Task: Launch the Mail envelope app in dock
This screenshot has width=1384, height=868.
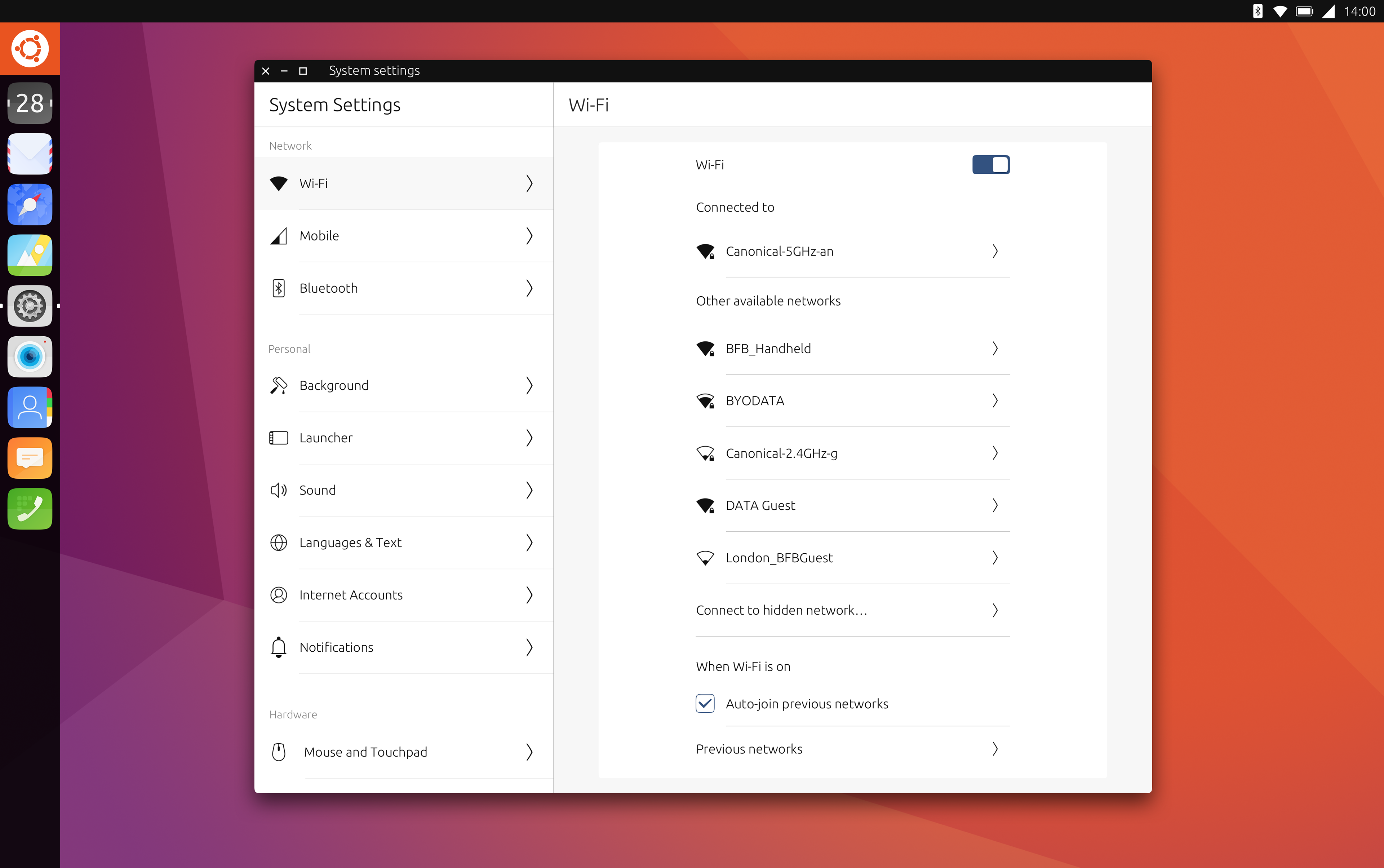Action: tap(30, 154)
